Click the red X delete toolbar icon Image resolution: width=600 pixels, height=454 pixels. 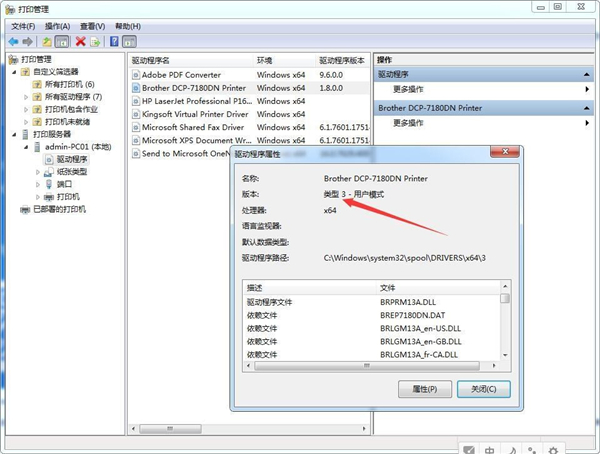(x=80, y=42)
